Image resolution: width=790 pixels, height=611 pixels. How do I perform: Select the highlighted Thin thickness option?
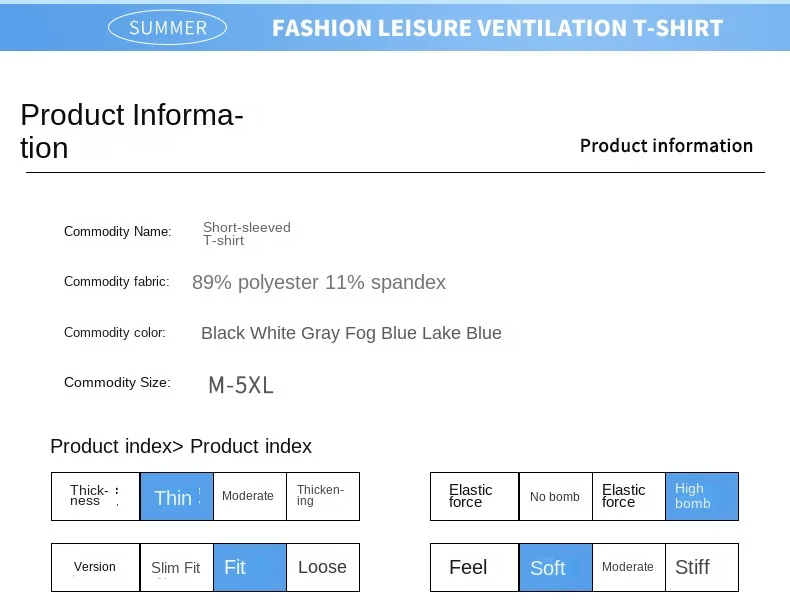coord(177,497)
